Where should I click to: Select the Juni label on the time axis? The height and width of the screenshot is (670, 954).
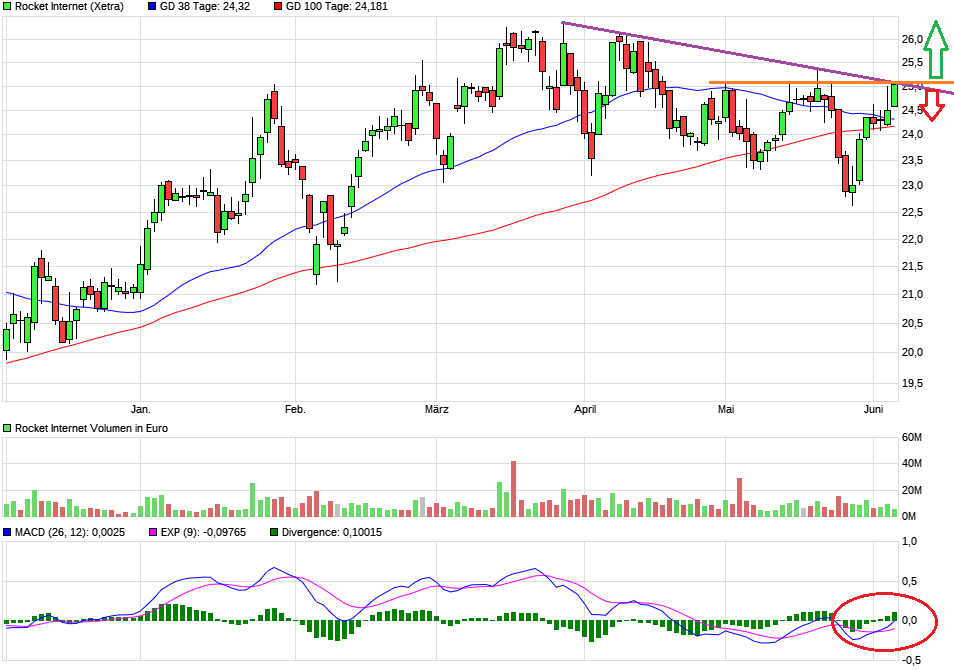point(874,409)
